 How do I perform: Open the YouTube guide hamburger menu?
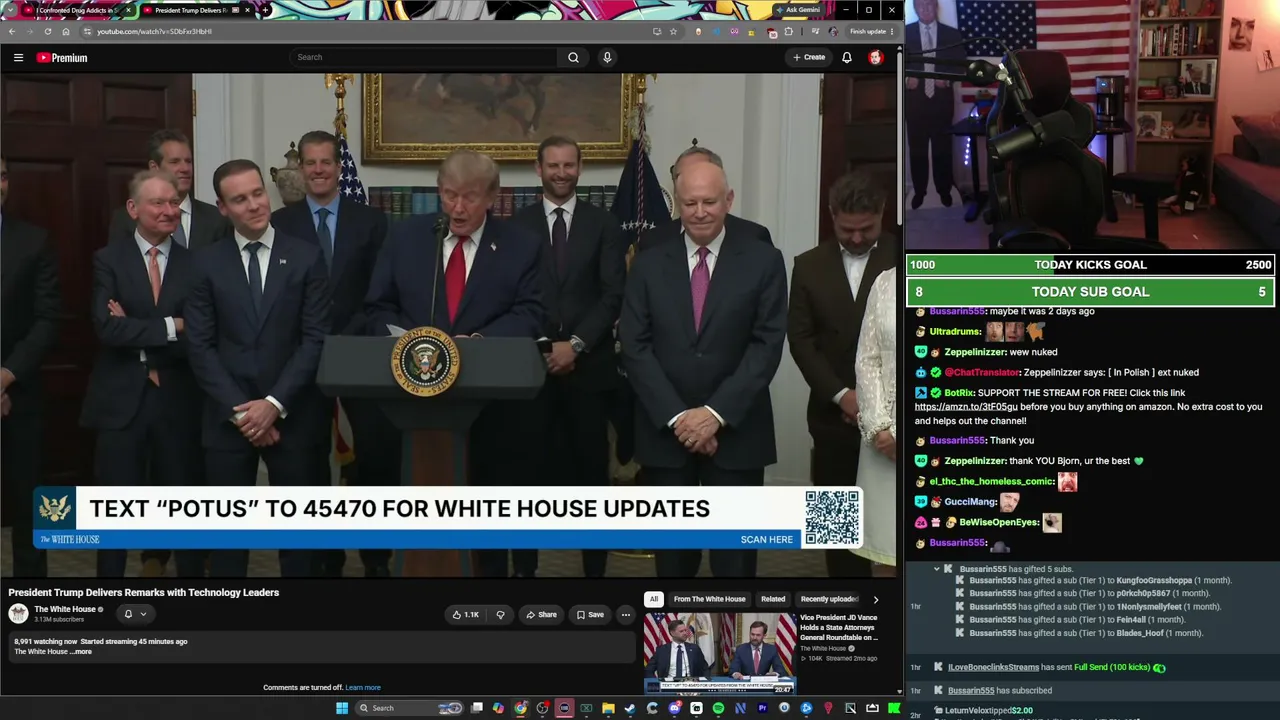click(18, 57)
